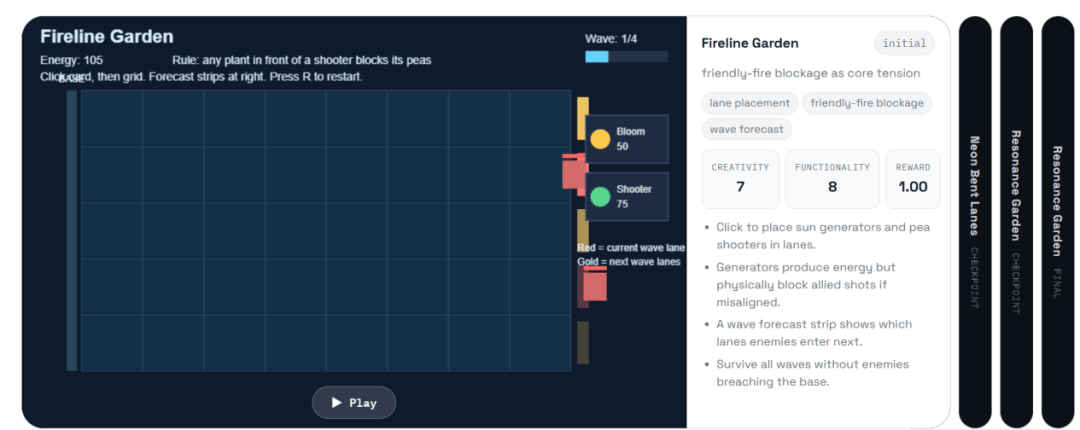Click the Wave progress bar

tap(626, 57)
